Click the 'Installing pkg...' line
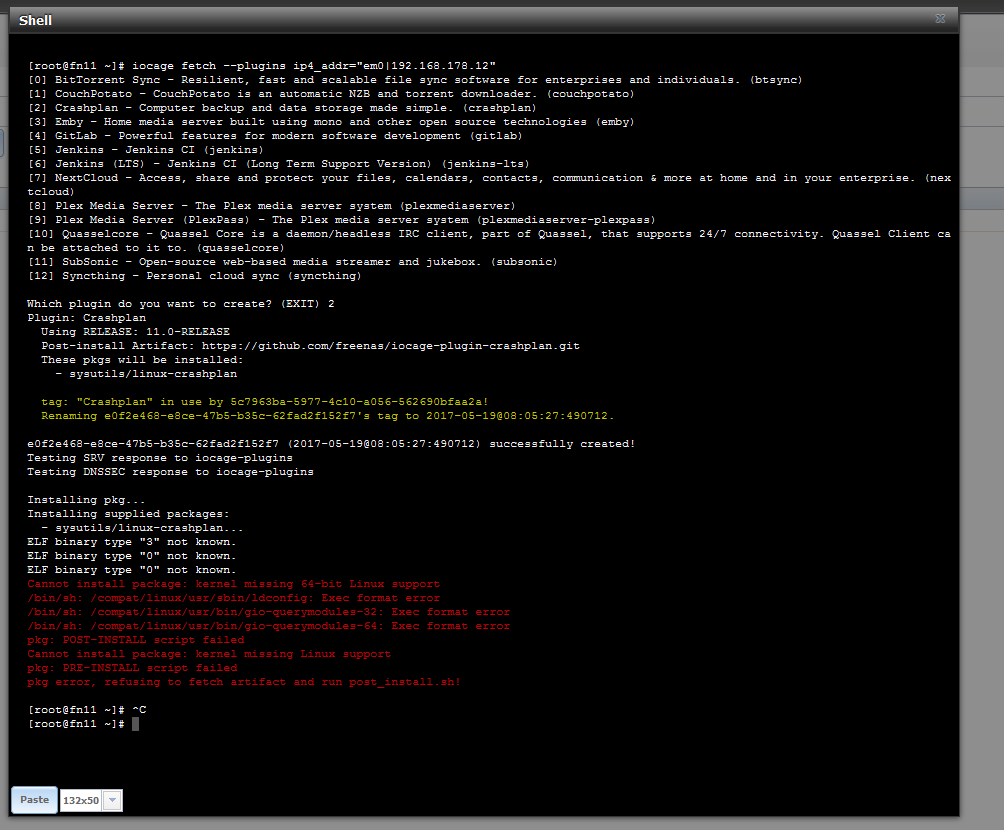The image size is (1004, 830). point(86,500)
